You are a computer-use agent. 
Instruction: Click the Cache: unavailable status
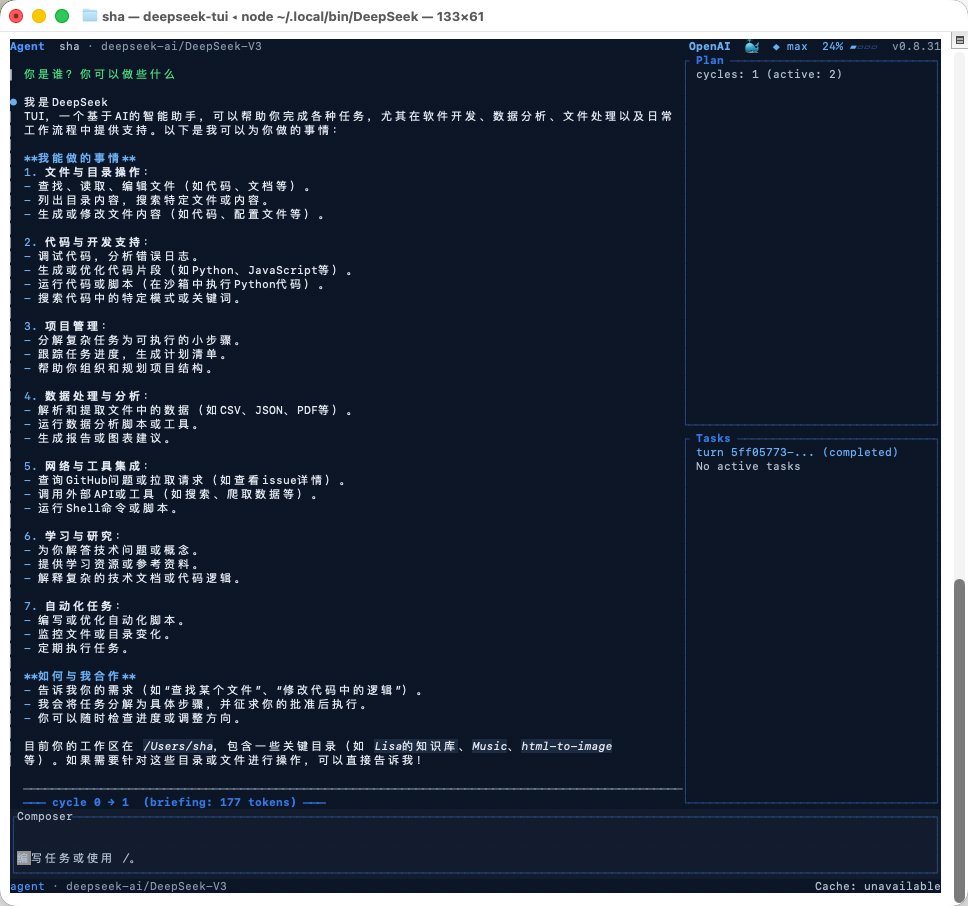pos(877,886)
